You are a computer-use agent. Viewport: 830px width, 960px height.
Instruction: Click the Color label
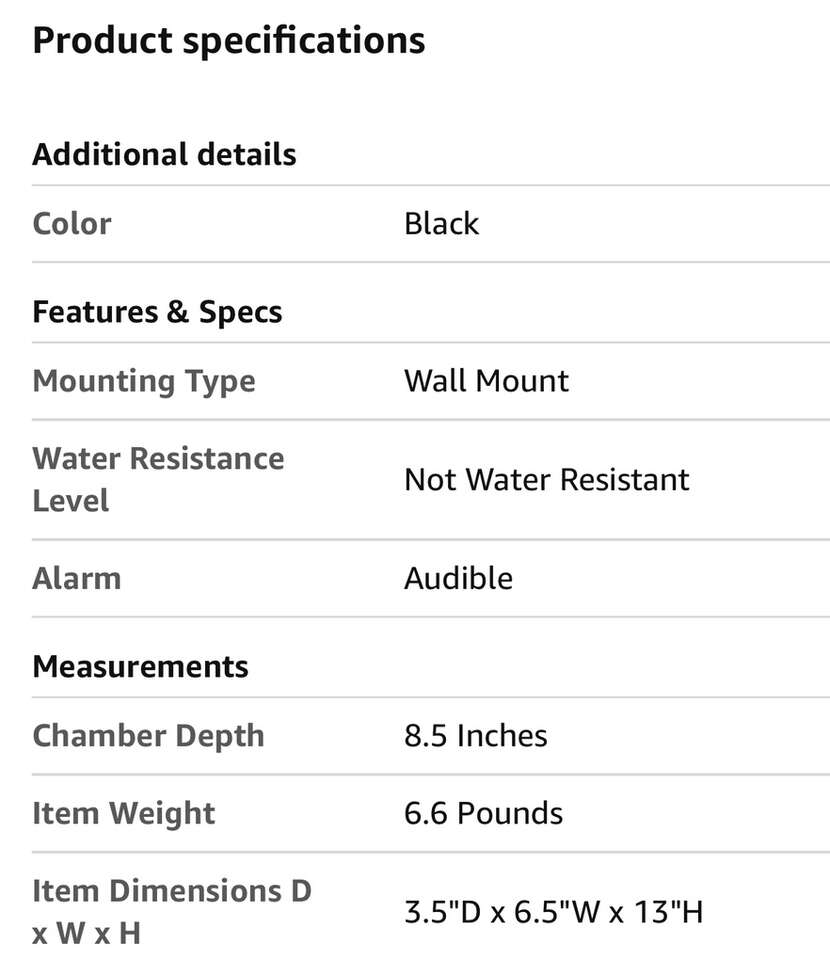pos(72,224)
